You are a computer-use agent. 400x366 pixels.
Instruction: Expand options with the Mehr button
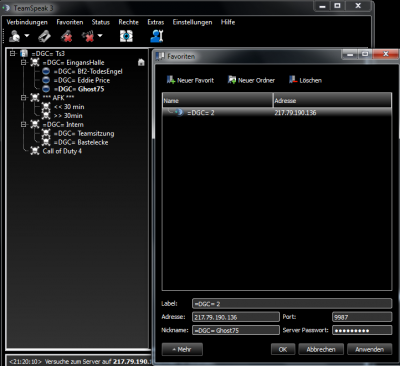pos(182,349)
